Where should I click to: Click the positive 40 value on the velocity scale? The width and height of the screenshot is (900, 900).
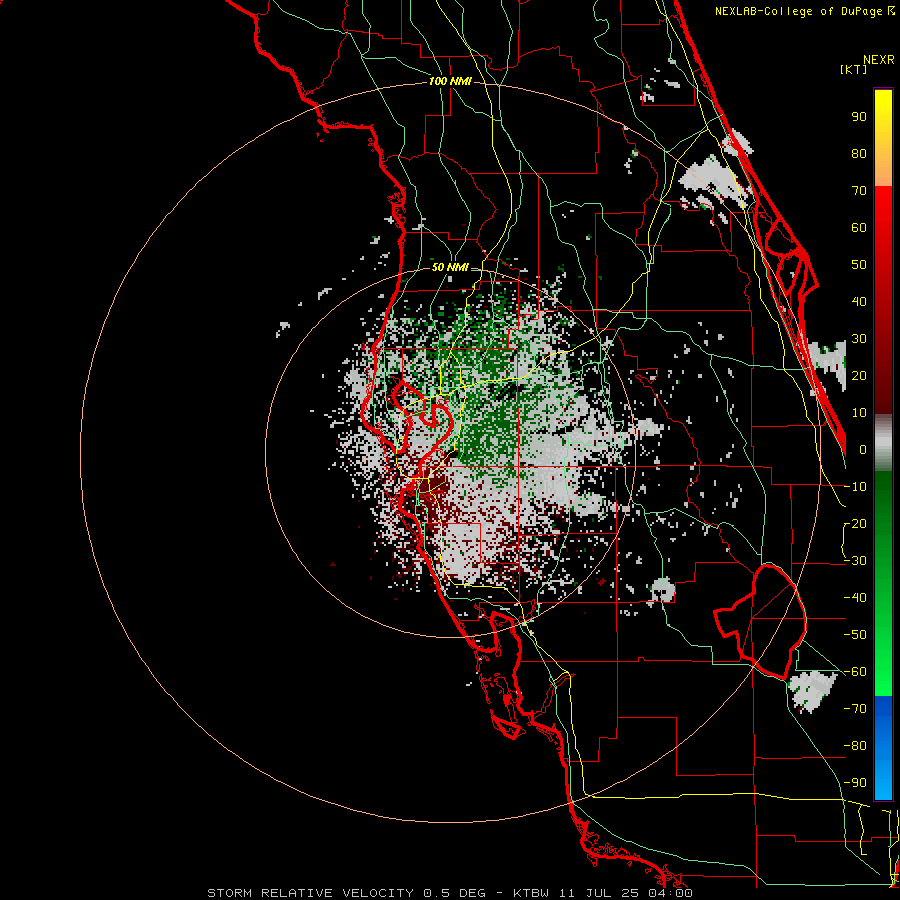click(x=859, y=302)
